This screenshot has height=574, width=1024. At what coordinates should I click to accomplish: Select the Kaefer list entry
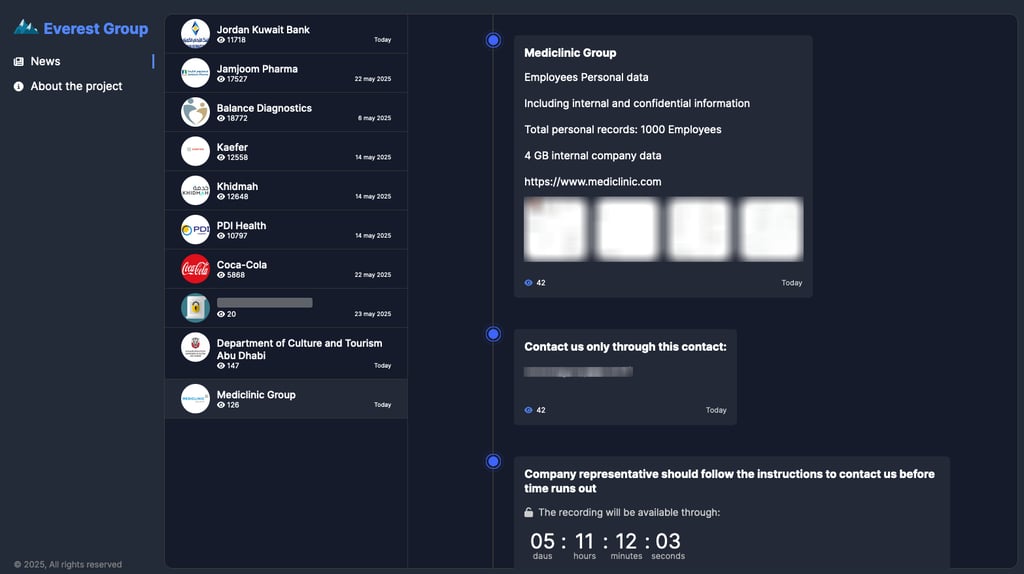click(x=286, y=151)
